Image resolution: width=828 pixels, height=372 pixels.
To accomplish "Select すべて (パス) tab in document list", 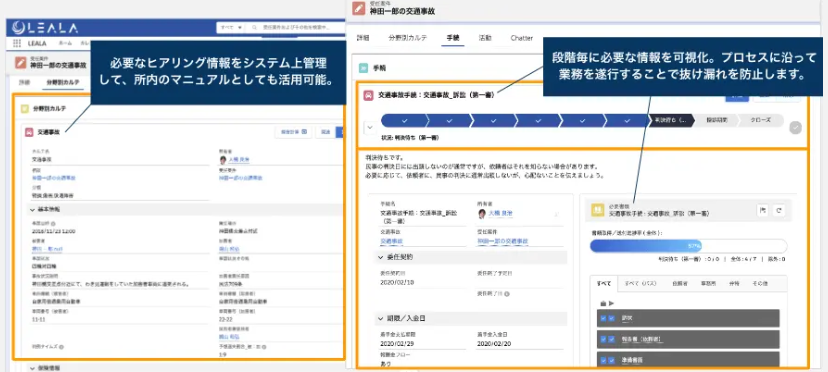I will 640,284.
